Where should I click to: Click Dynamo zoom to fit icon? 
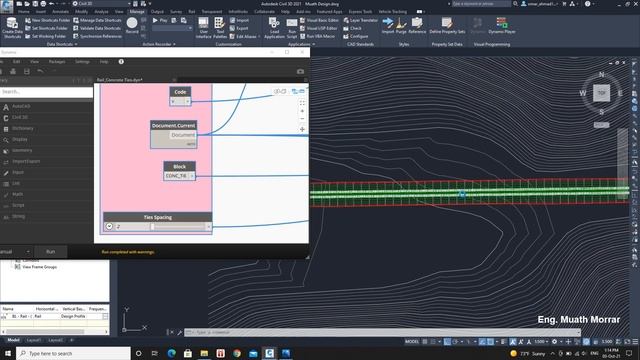pyautogui.click(x=302, y=103)
